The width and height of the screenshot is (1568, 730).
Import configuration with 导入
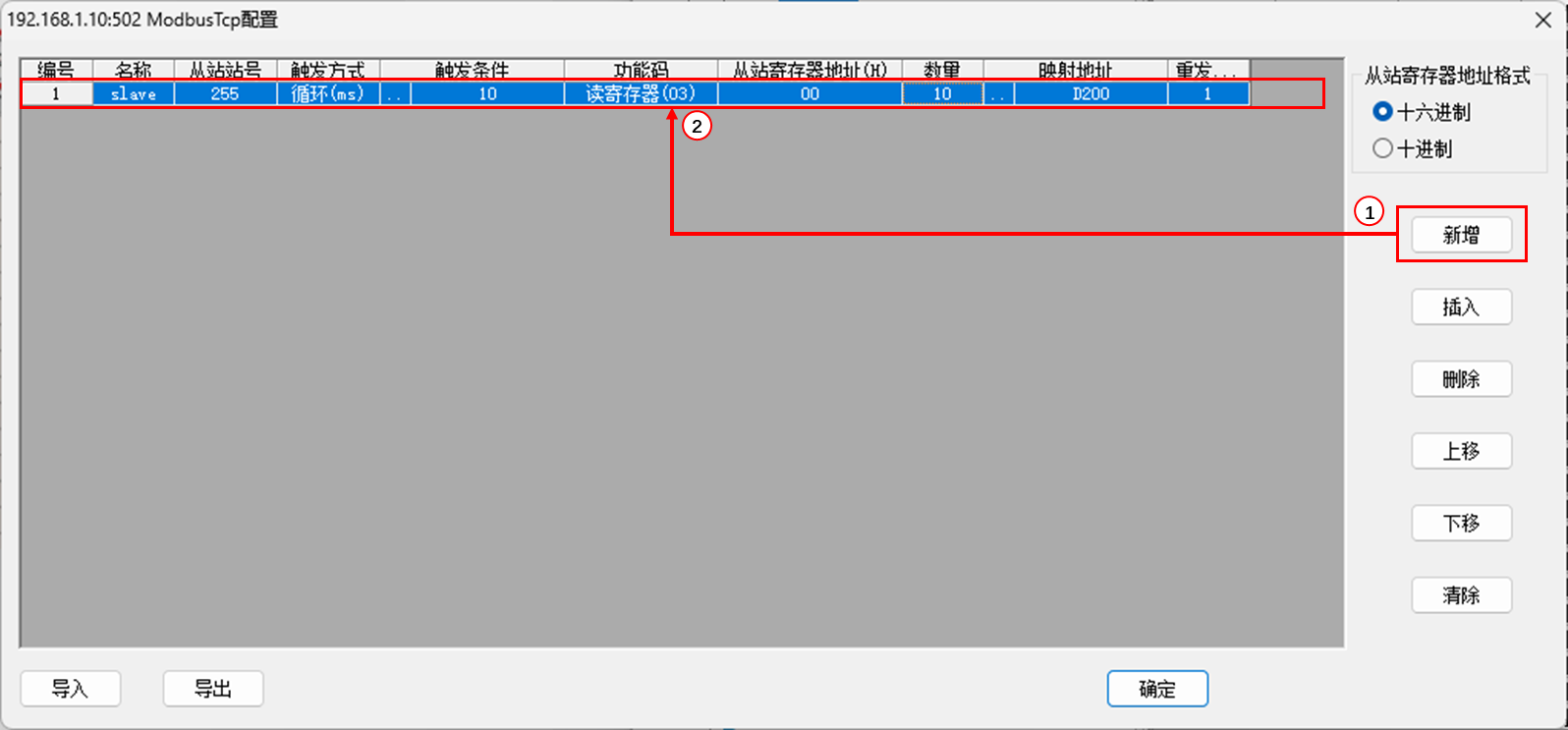(70, 689)
